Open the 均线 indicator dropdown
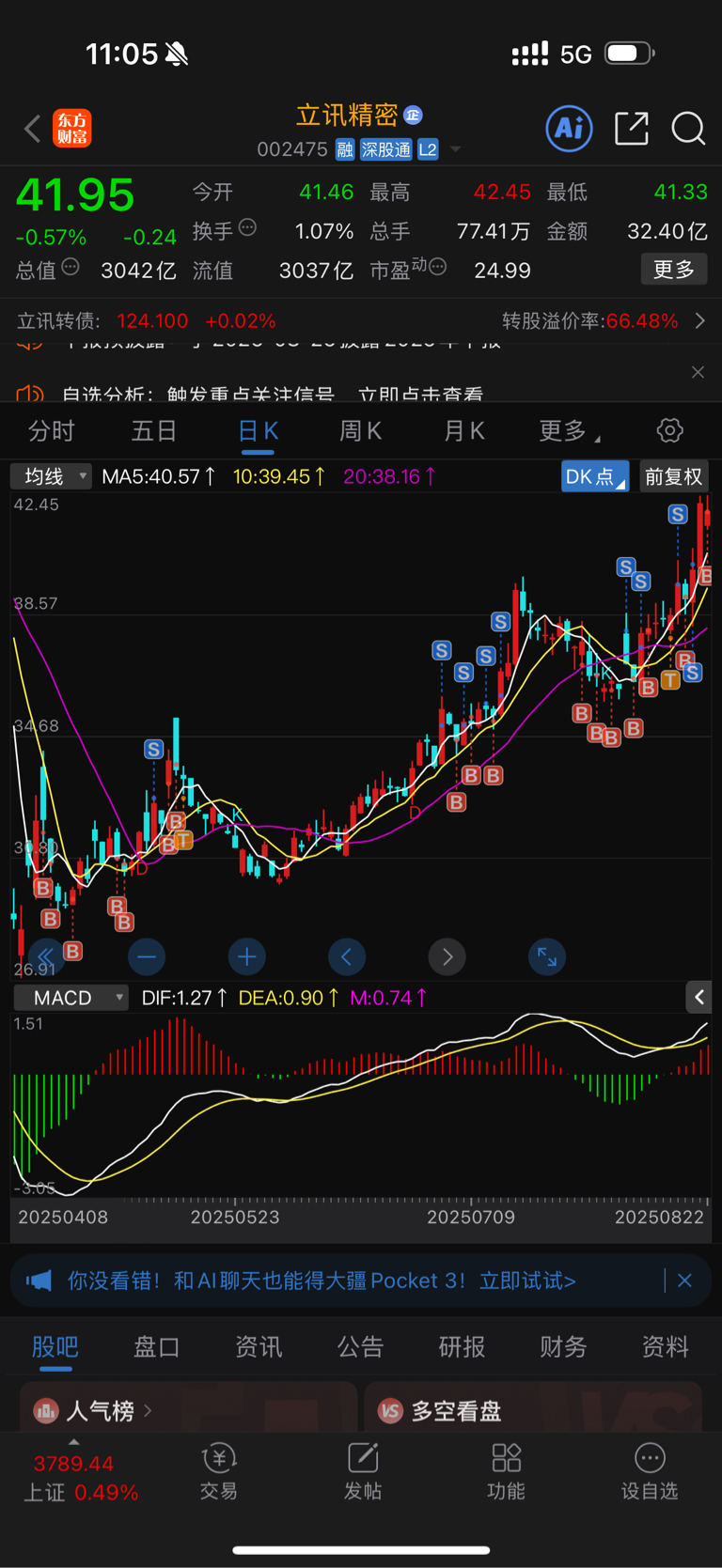722x1568 pixels. click(x=52, y=476)
